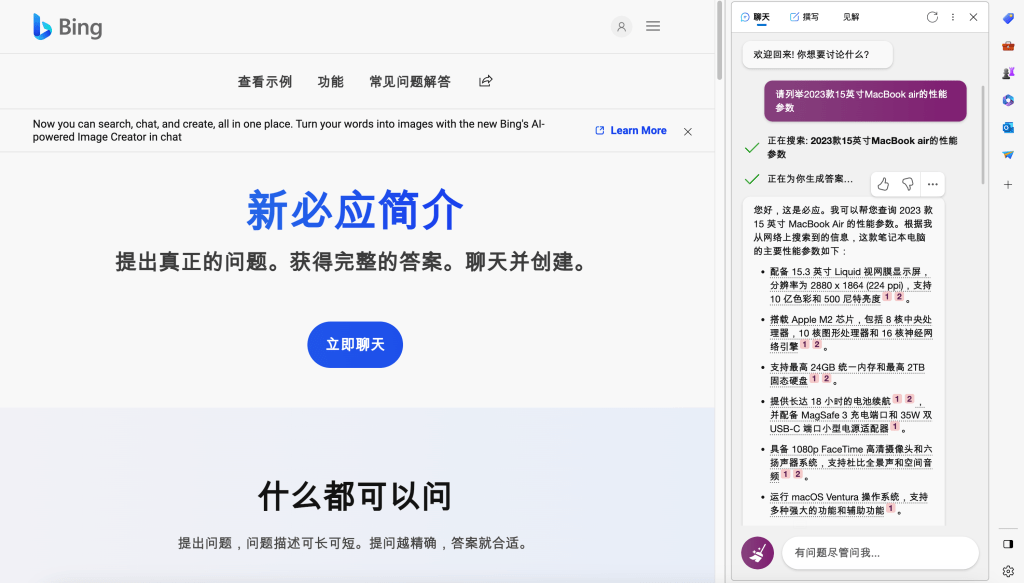Click the purple user question bubble

[865, 101]
